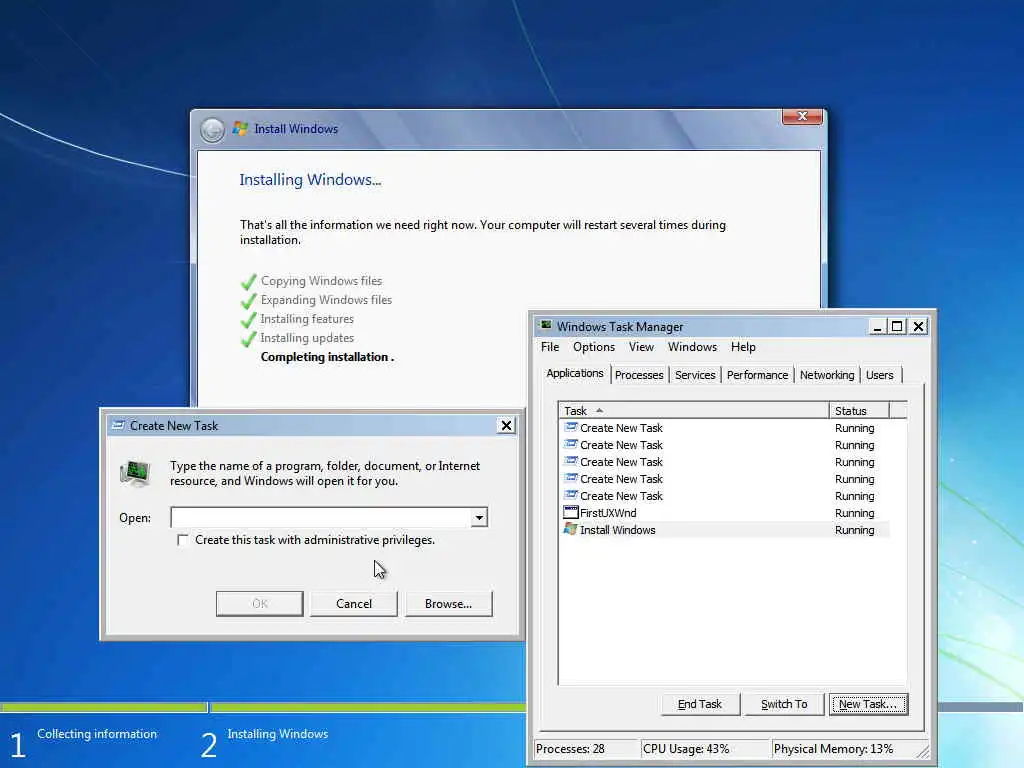Select the 'FirstUXWnd' task row text
The image size is (1024, 768).
pos(607,513)
